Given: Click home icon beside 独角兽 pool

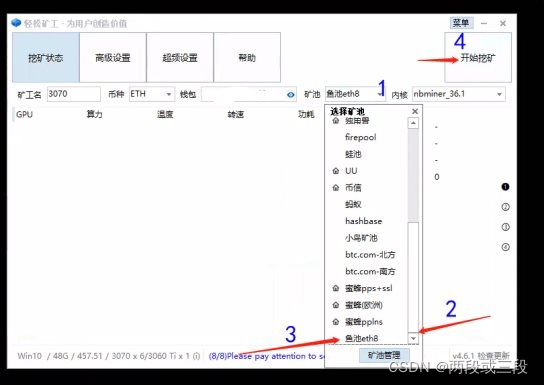Looking at the screenshot, I should pos(335,120).
